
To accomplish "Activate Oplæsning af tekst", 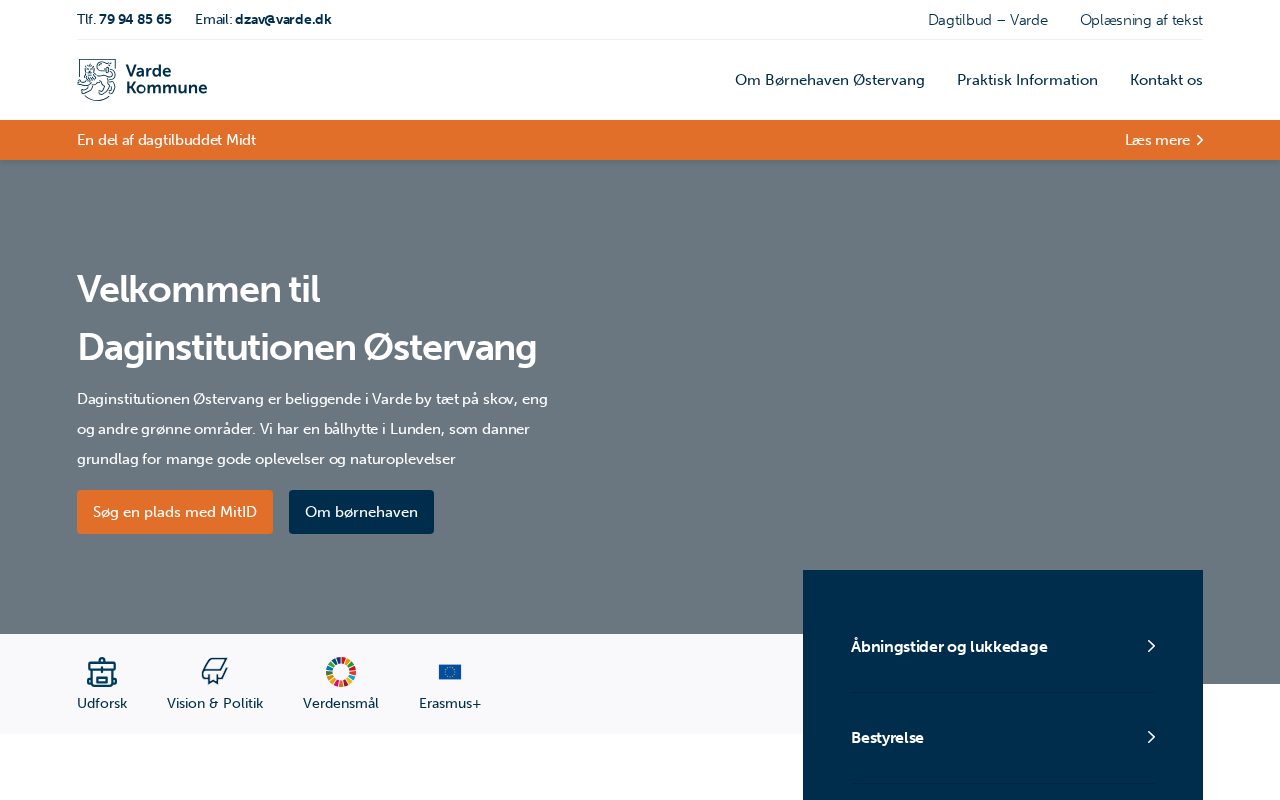I will (x=1141, y=20).
